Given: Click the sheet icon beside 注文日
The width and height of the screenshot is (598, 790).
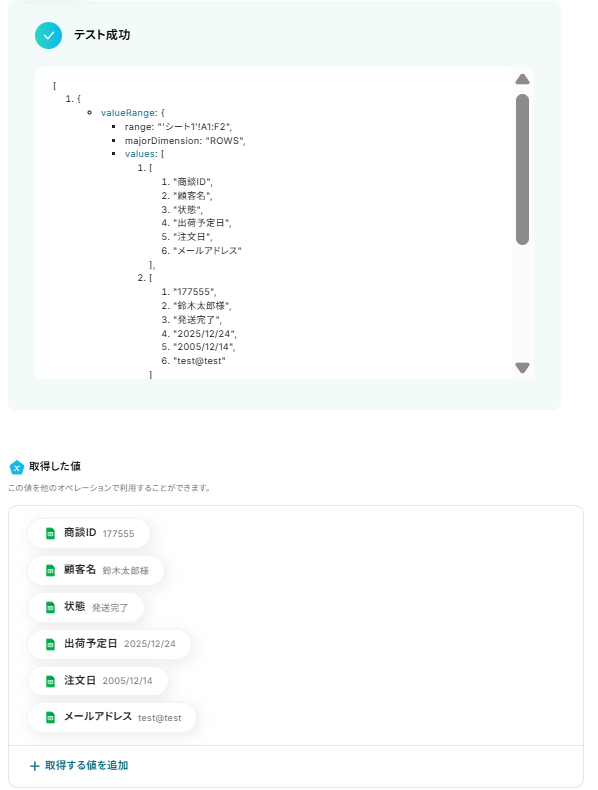Looking at the screenshot, I should [x=50, y=681].
